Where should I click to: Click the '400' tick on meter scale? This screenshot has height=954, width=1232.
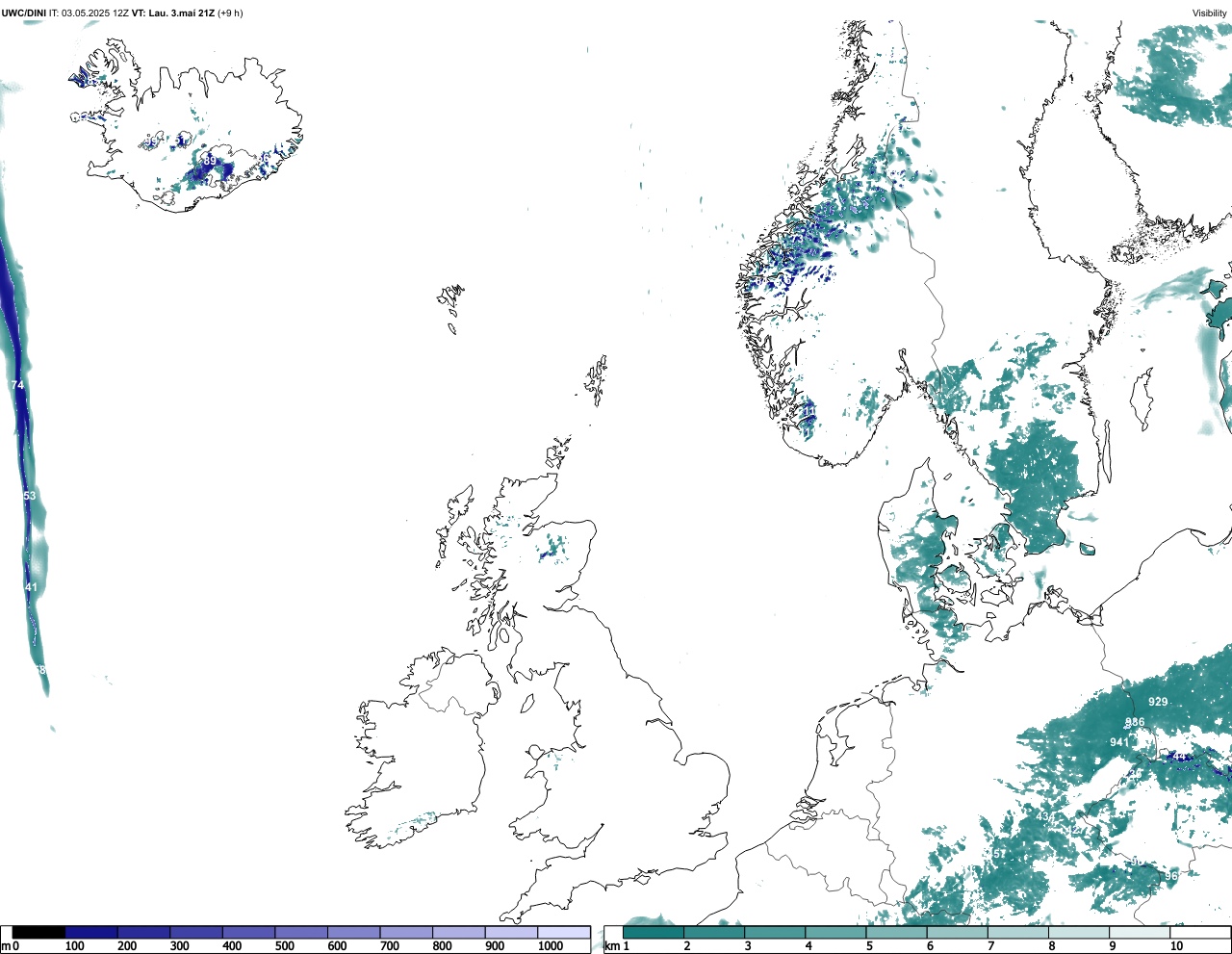click(232, 946)
